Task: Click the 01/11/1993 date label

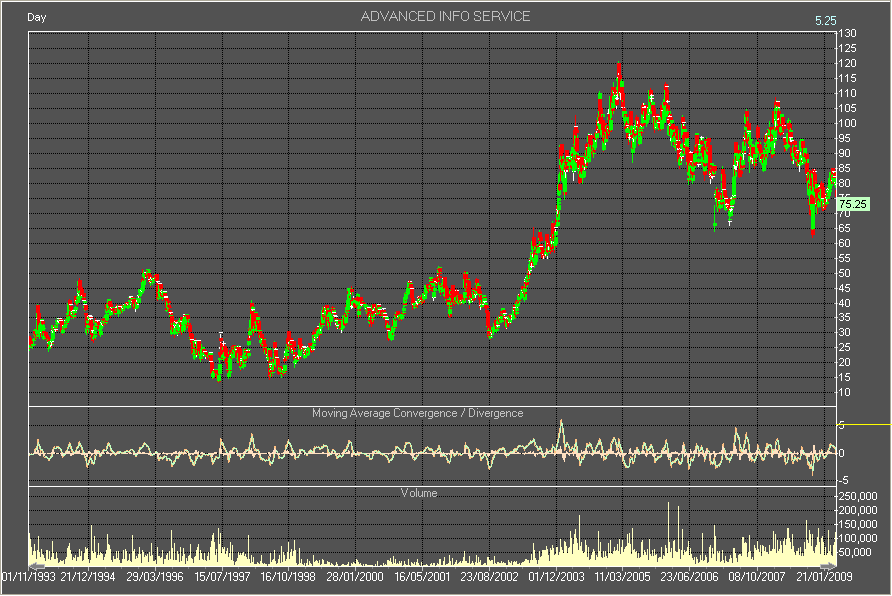Action: (x=28, y=577)
